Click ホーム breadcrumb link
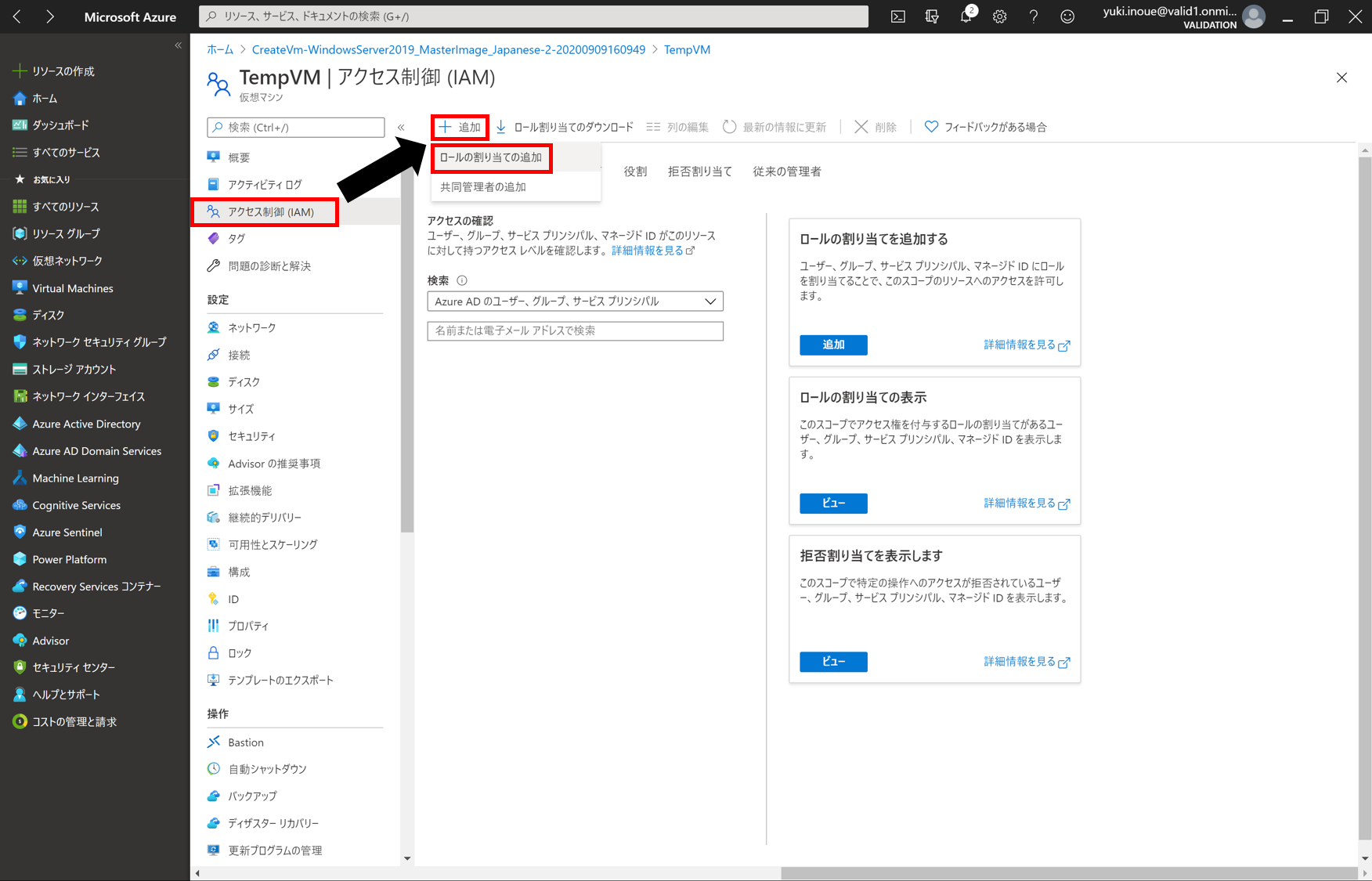Viewport: 1372px width, 881px height. point(220,49)
